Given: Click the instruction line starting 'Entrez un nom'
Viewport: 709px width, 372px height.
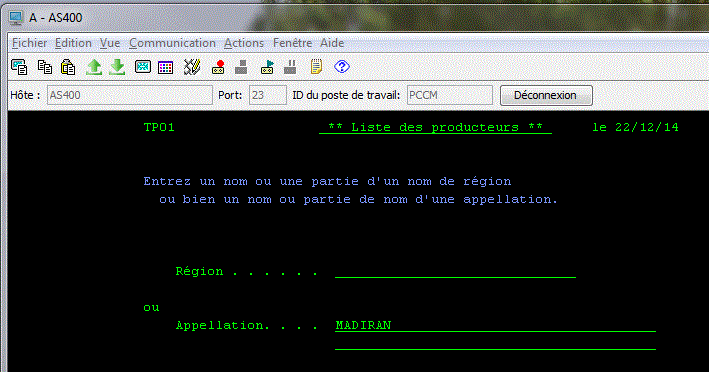Looking at the screenshot, I should point(327,181).
